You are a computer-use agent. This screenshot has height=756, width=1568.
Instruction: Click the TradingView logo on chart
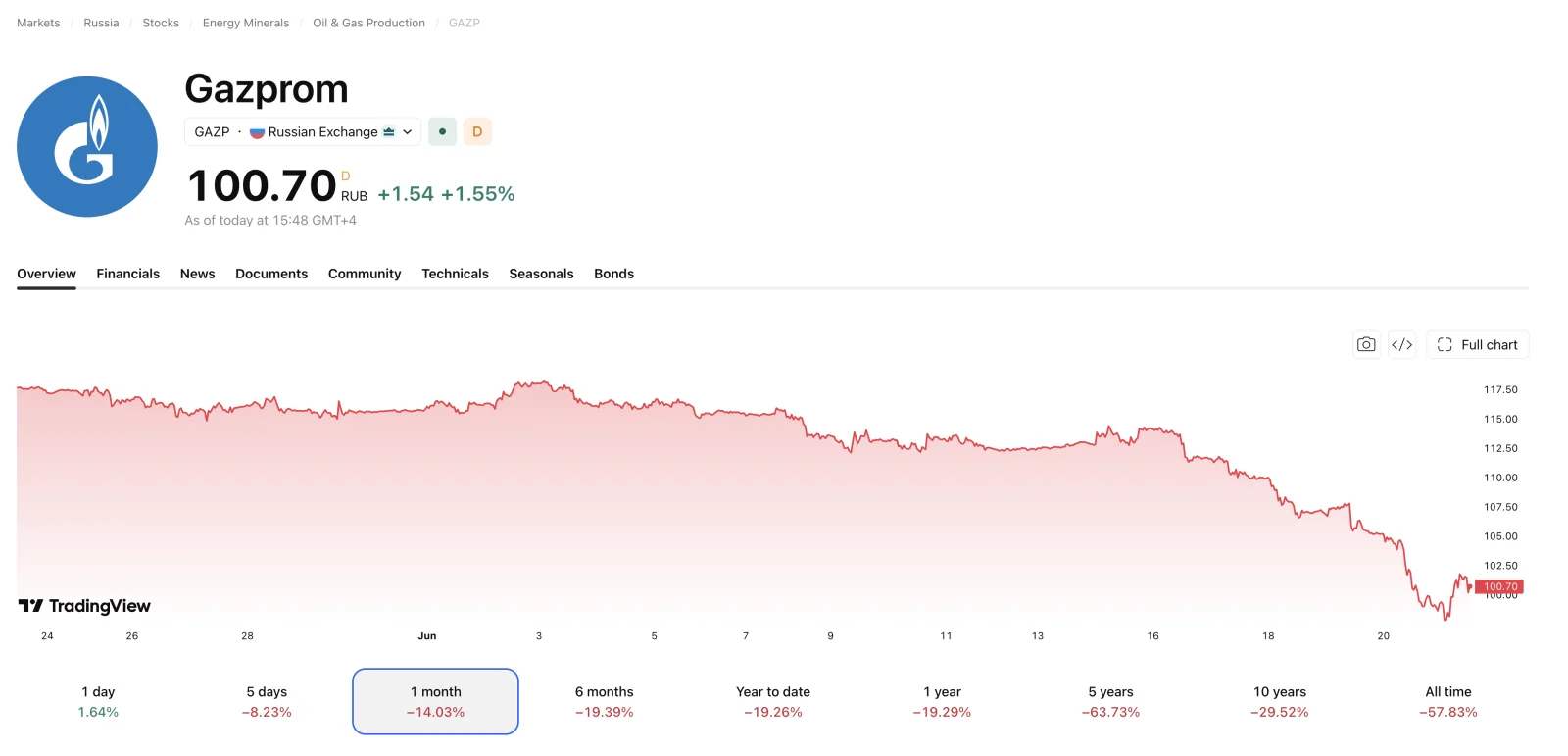point(84,606)
